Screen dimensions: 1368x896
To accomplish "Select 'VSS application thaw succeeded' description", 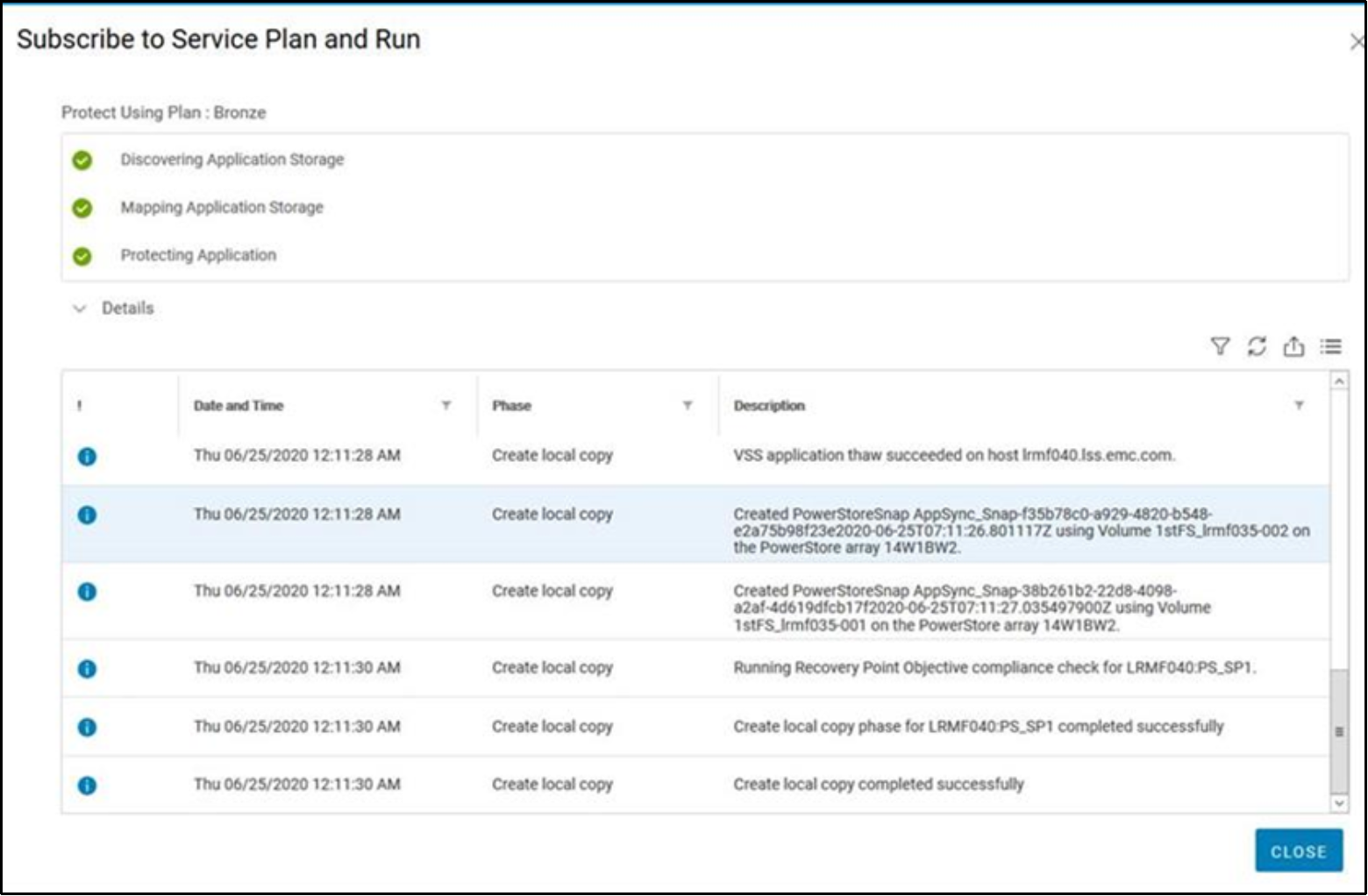I will (954, 456).
